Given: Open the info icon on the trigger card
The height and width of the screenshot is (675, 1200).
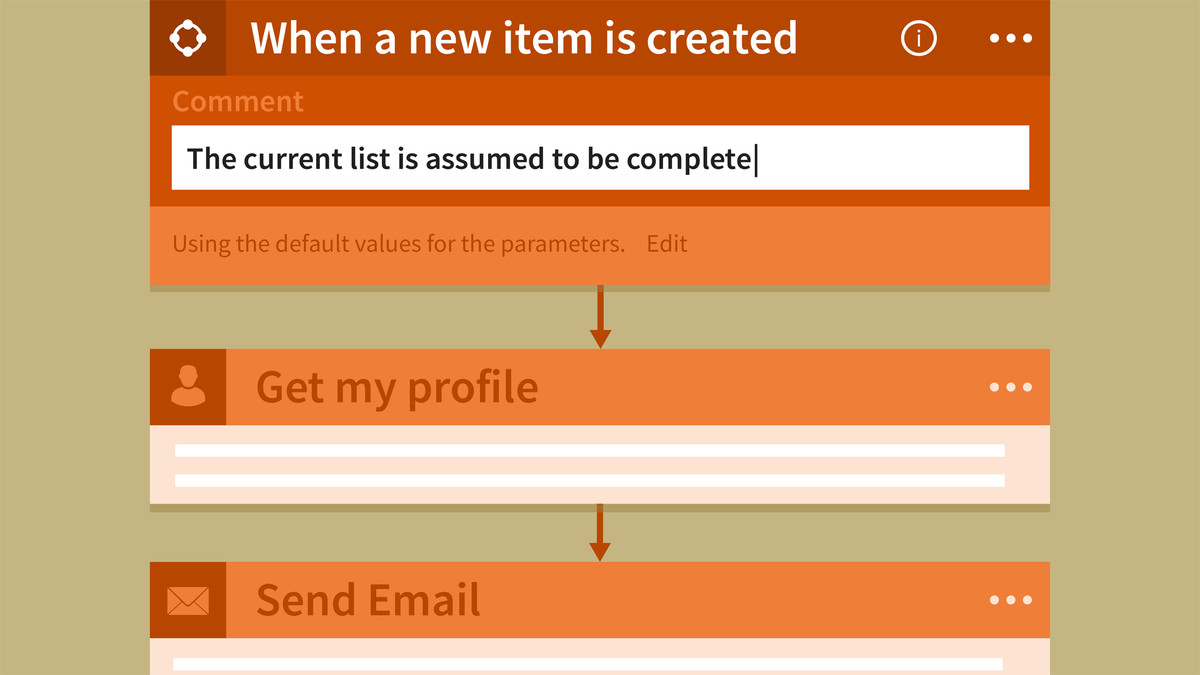Looking at the screenshot, I should 919,38.
